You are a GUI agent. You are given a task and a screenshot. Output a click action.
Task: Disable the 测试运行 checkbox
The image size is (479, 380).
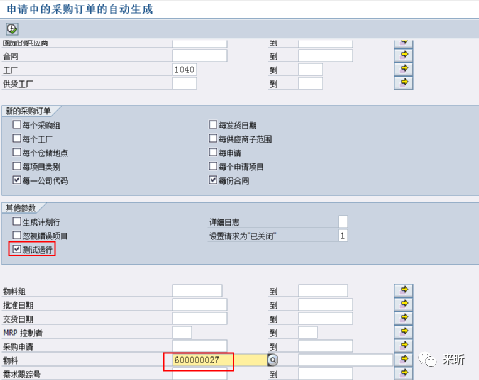[x=17, y=249]
